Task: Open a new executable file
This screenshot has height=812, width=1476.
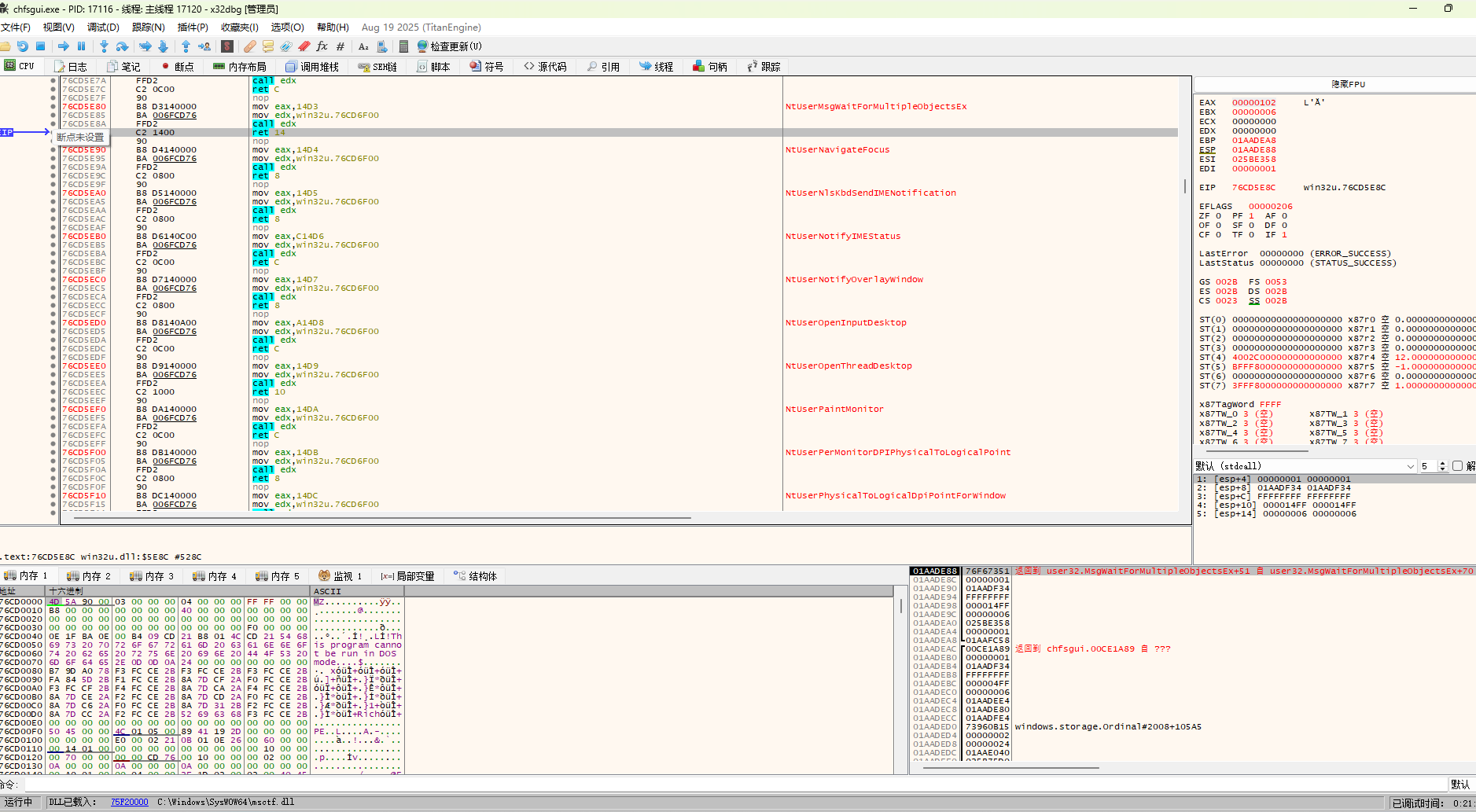Action: [6, 46]
